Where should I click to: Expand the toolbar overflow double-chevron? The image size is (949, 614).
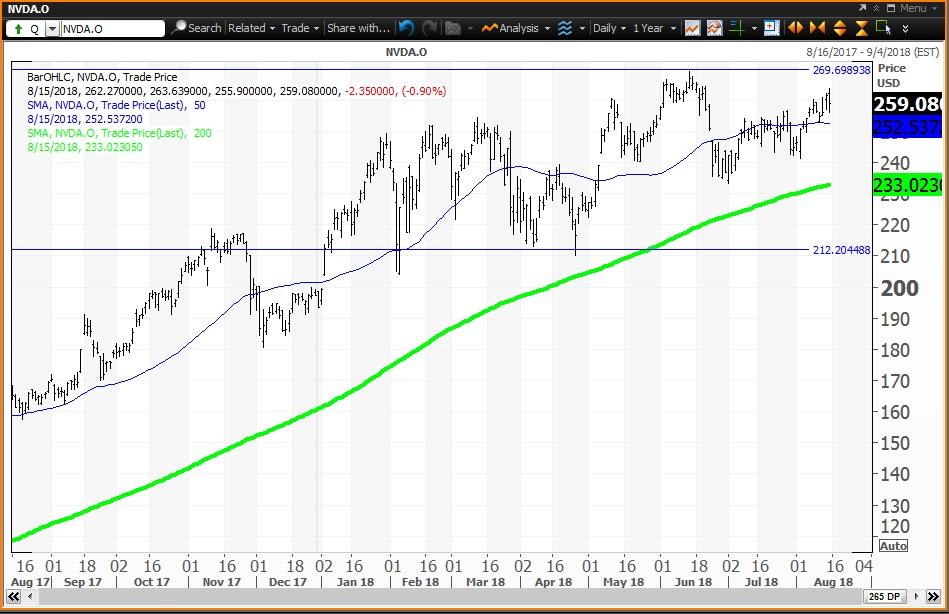pos(905,28)
